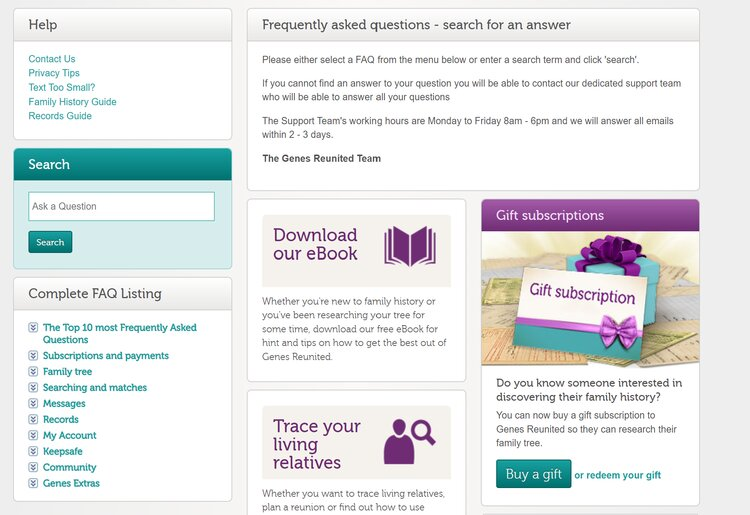Expand Top 10 most Frequently Asked Questions
Image resolution: width=750 pixels, height=515 pixels.
pyautogui.click(x=119, y=328)
